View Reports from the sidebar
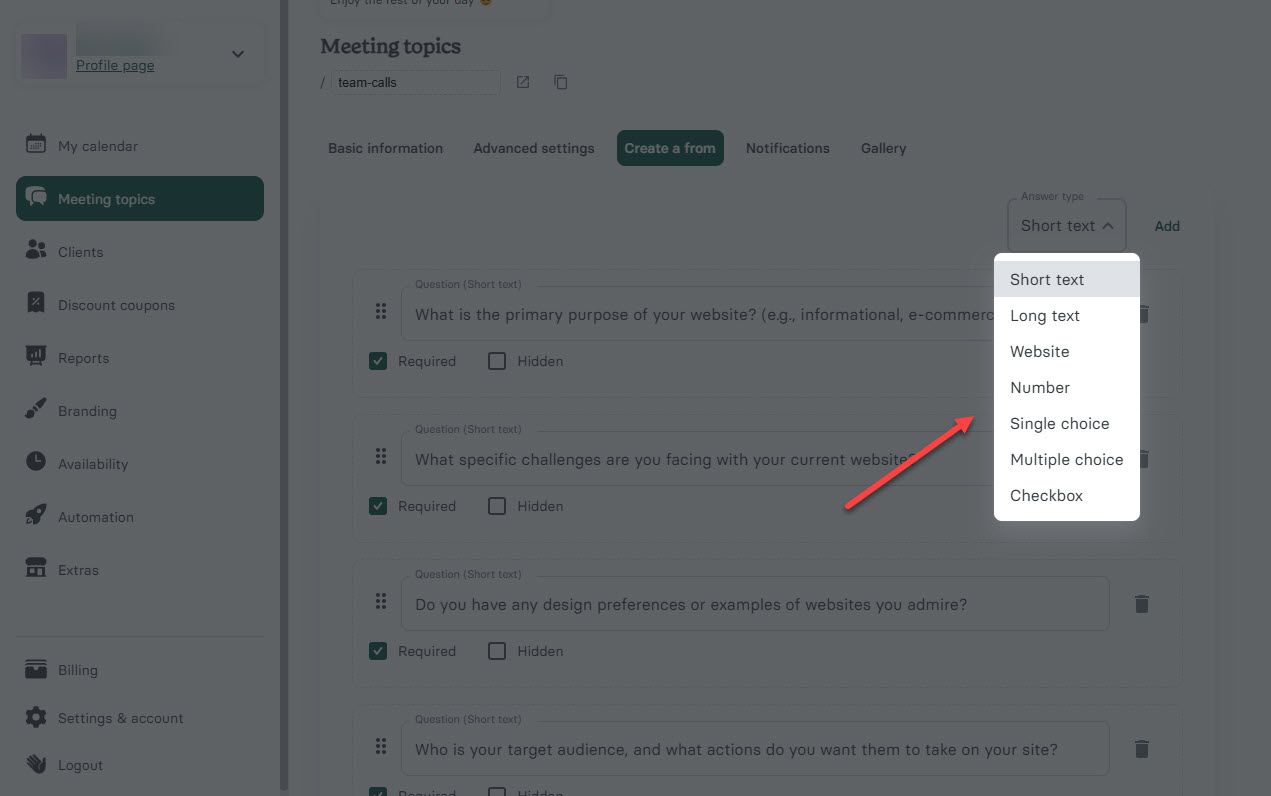Viewport: 1271px width, 796px height. pos(83,357)
